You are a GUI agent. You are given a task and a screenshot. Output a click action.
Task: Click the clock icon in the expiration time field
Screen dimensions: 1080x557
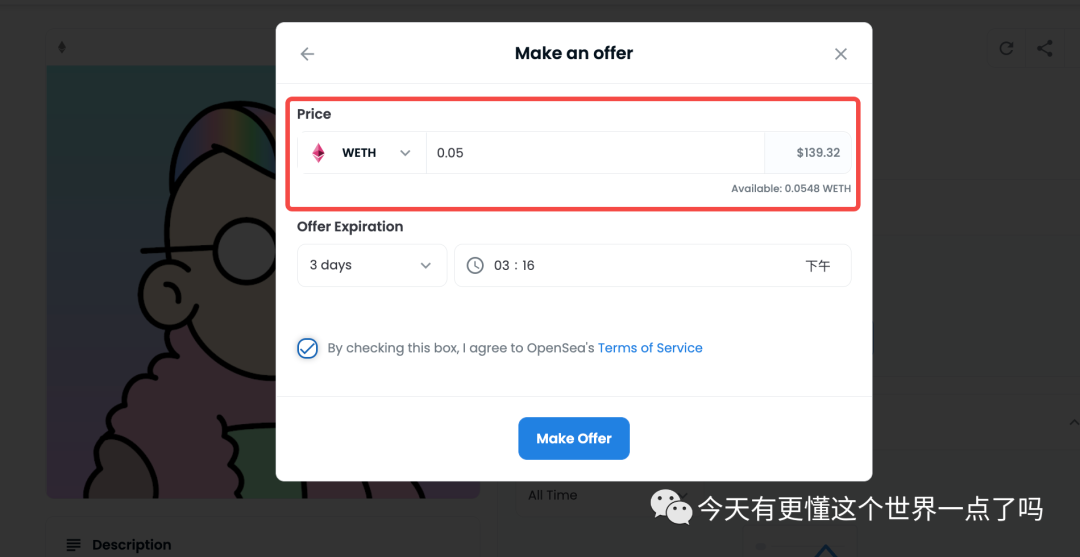pyautogui.click(x=475, y=265)
